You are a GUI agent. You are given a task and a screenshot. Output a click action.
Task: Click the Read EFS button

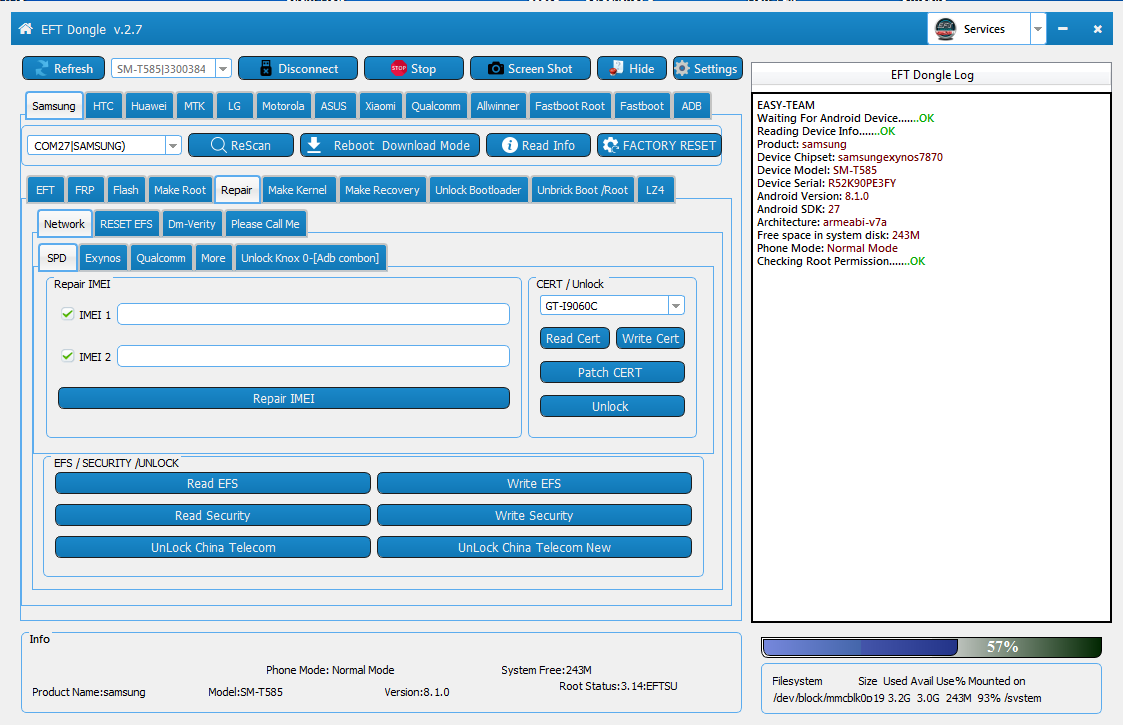[213, 484]
